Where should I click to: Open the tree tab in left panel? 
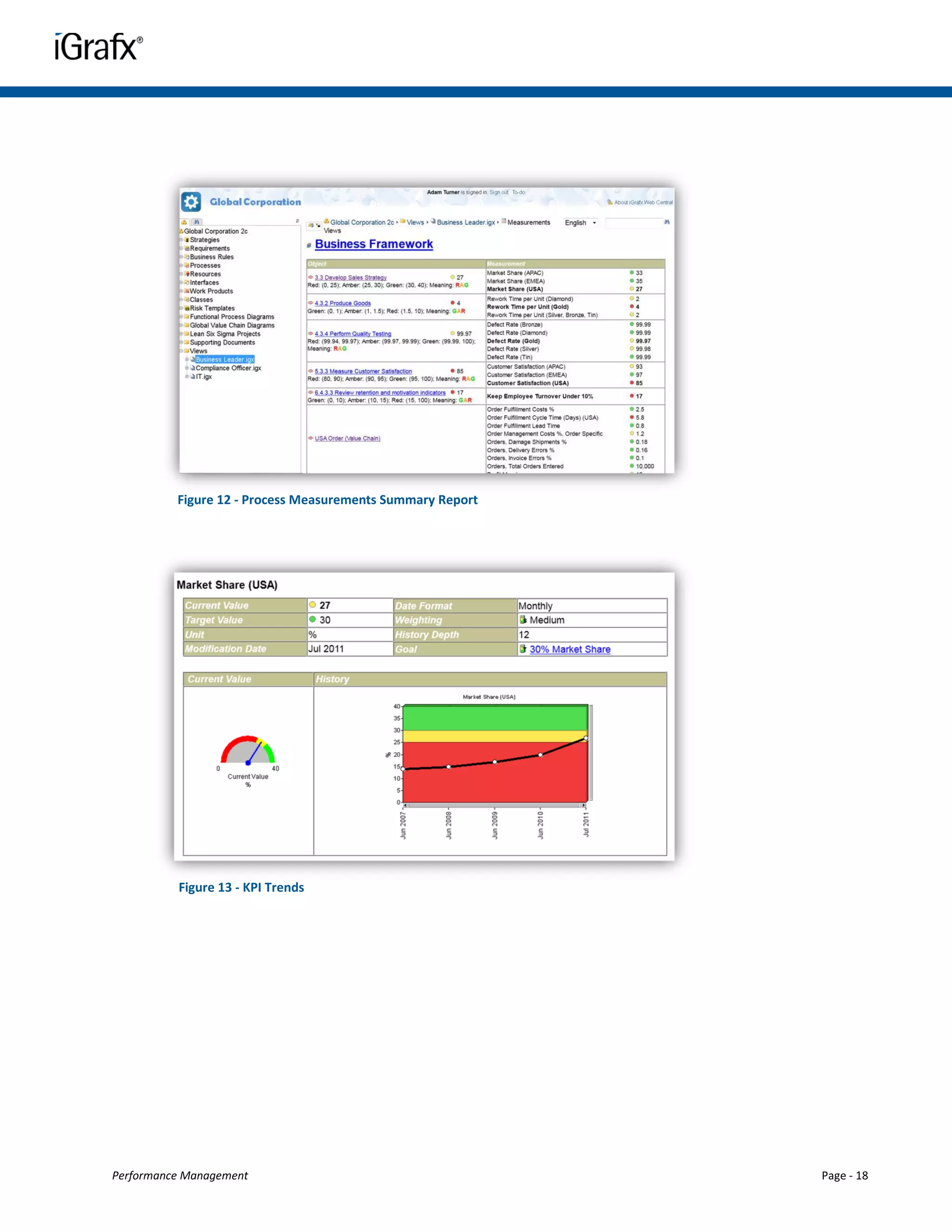pos(184,222)
